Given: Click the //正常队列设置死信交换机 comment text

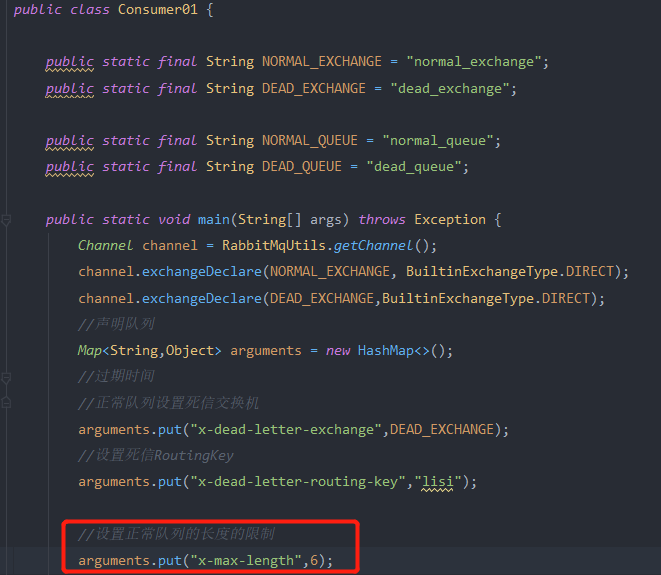Looking at the screenshot, I should 169,403.
